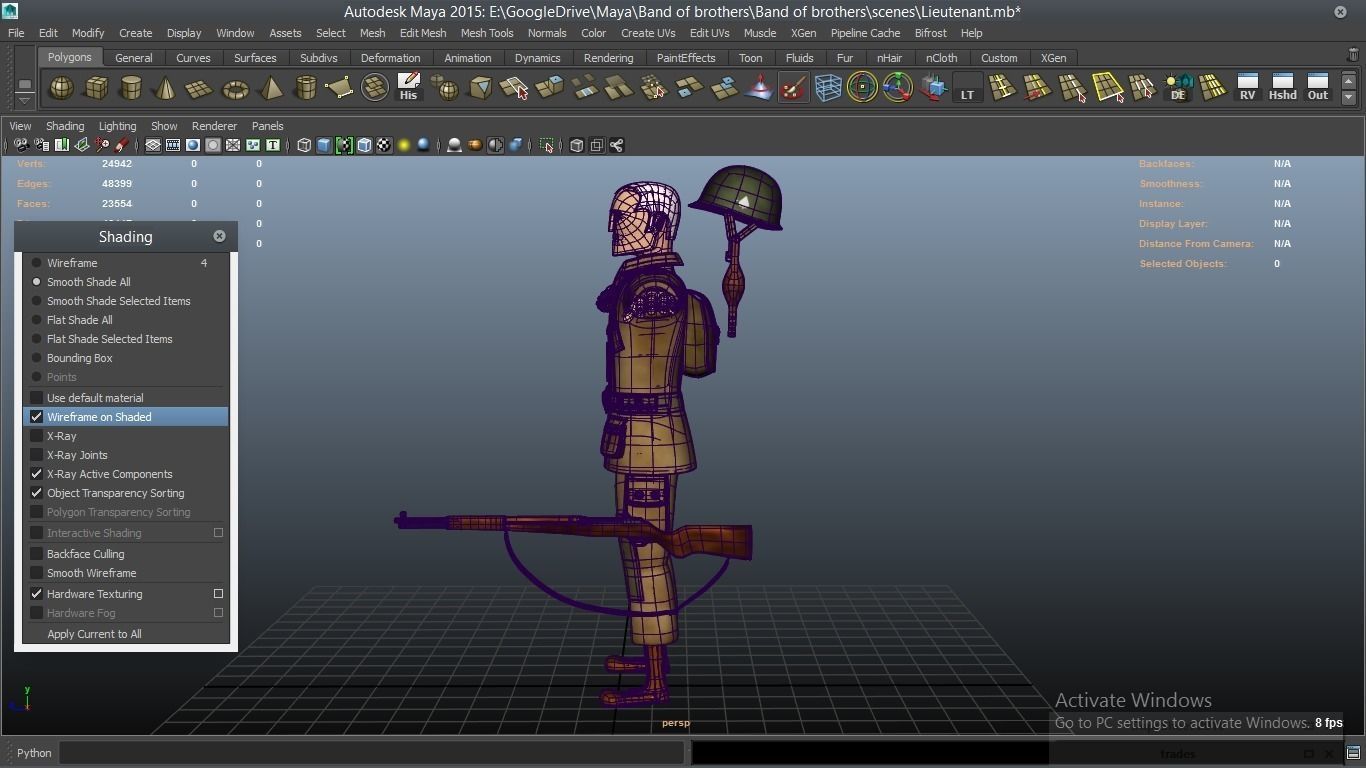The image size is (1366, 768).
Task: Create a polygon plane from the shelf
Action: pyautogui.click(x=200, y=88)
